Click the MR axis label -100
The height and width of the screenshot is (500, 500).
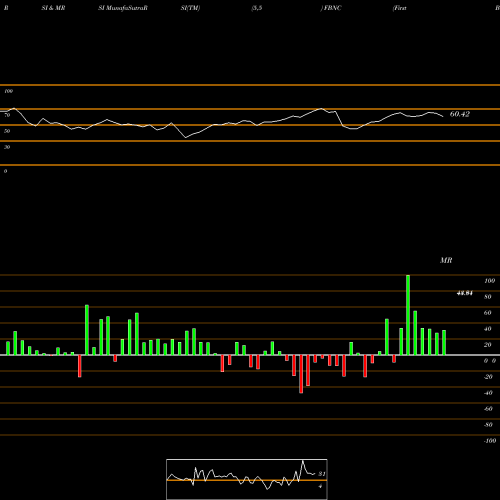[x=490, y=441]
